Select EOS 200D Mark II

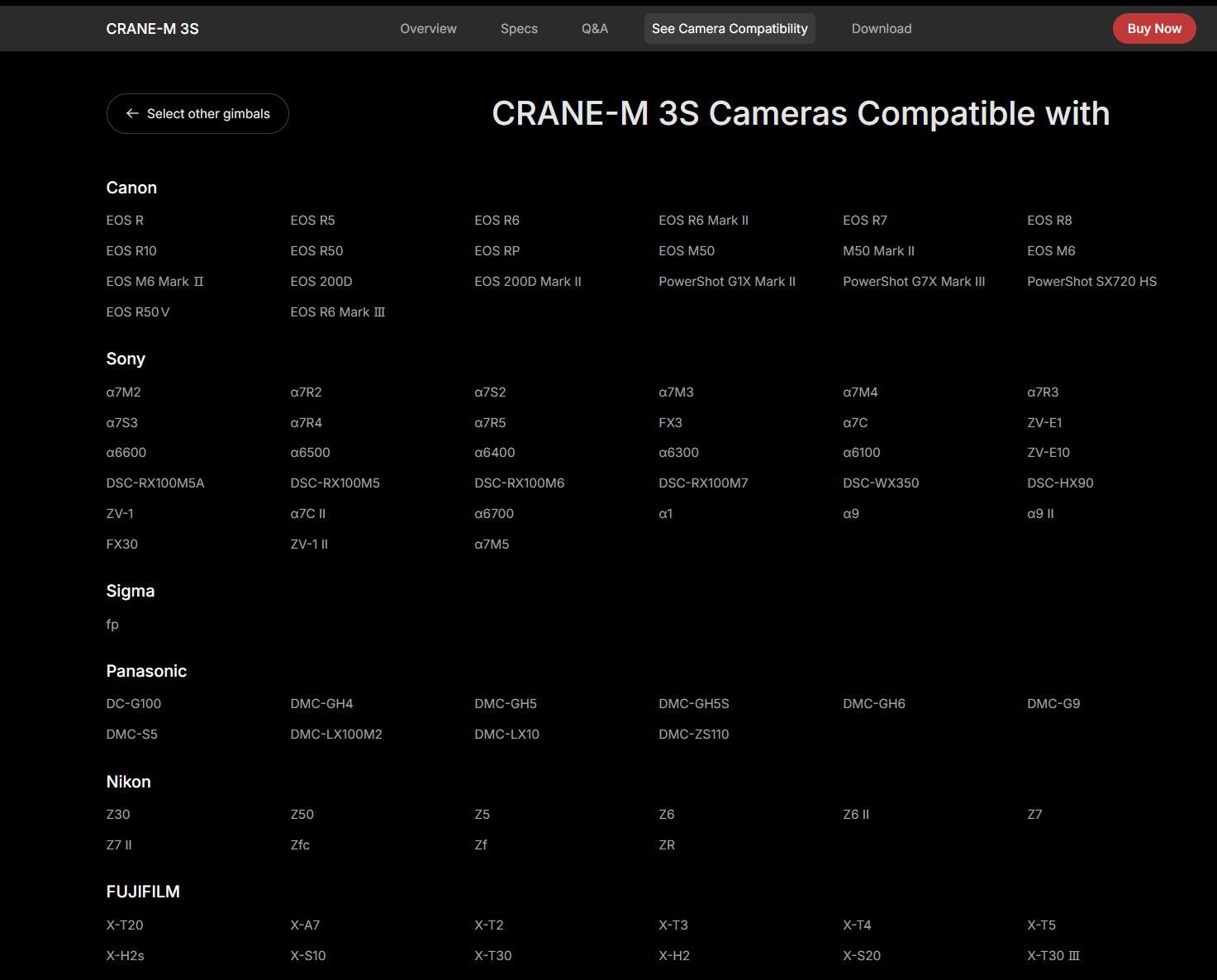(x=527, y=281)
